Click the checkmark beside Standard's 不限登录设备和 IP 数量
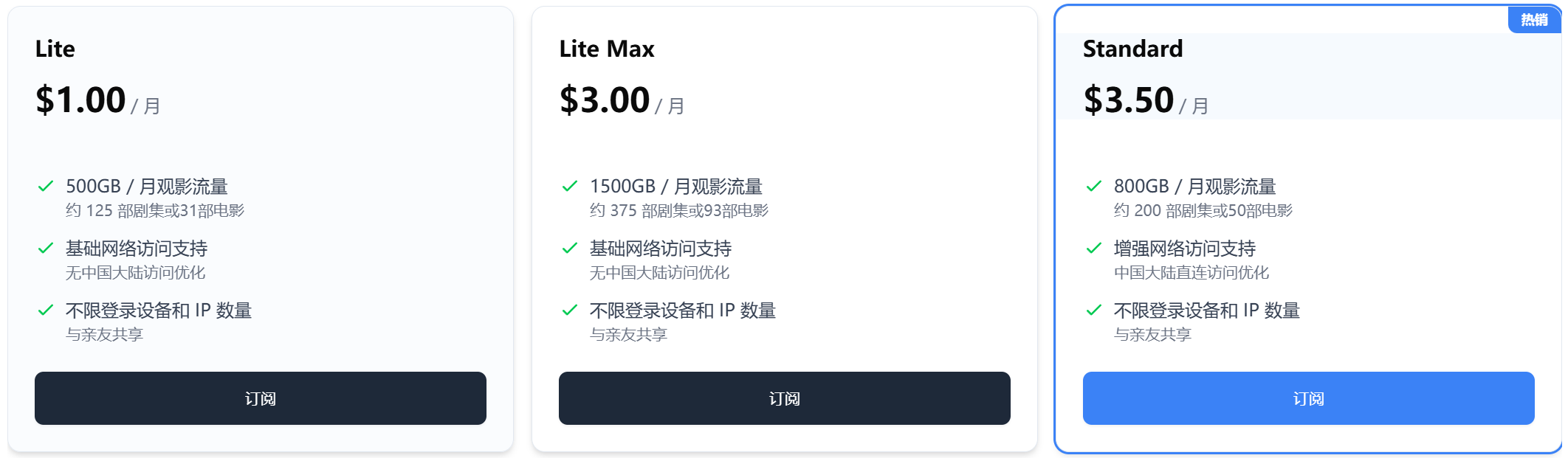The height and width of the screenshot is (458, 1568). 1094,310
